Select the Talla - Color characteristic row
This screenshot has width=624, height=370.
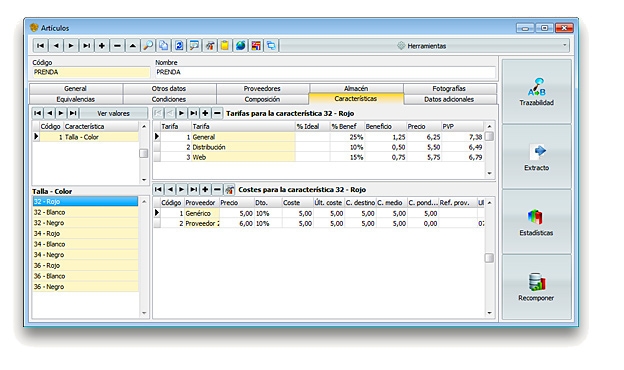coord(85,137)
